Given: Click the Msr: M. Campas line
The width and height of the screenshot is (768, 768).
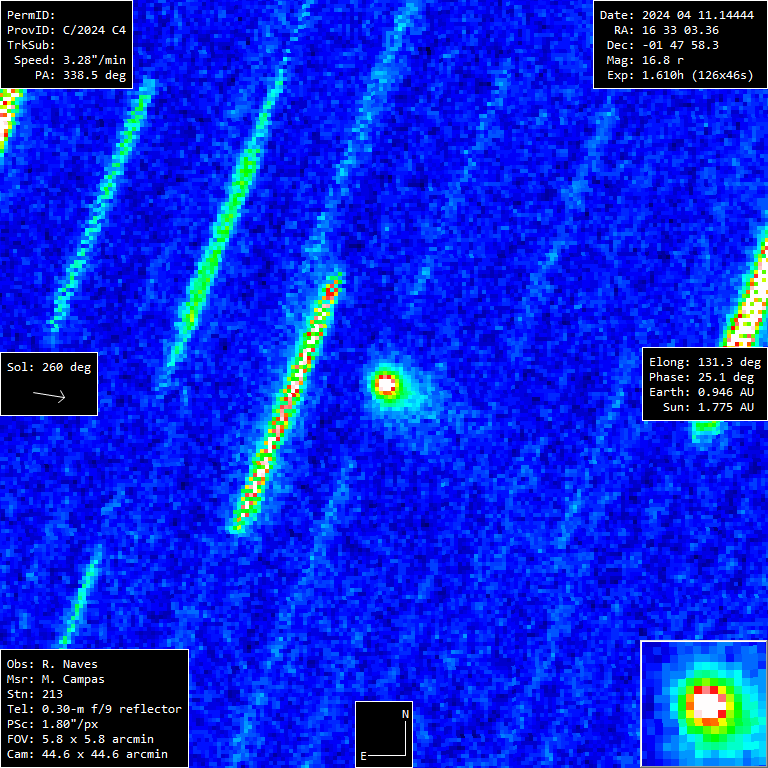Looking at the screenshot, I should [x=55, y=679].
